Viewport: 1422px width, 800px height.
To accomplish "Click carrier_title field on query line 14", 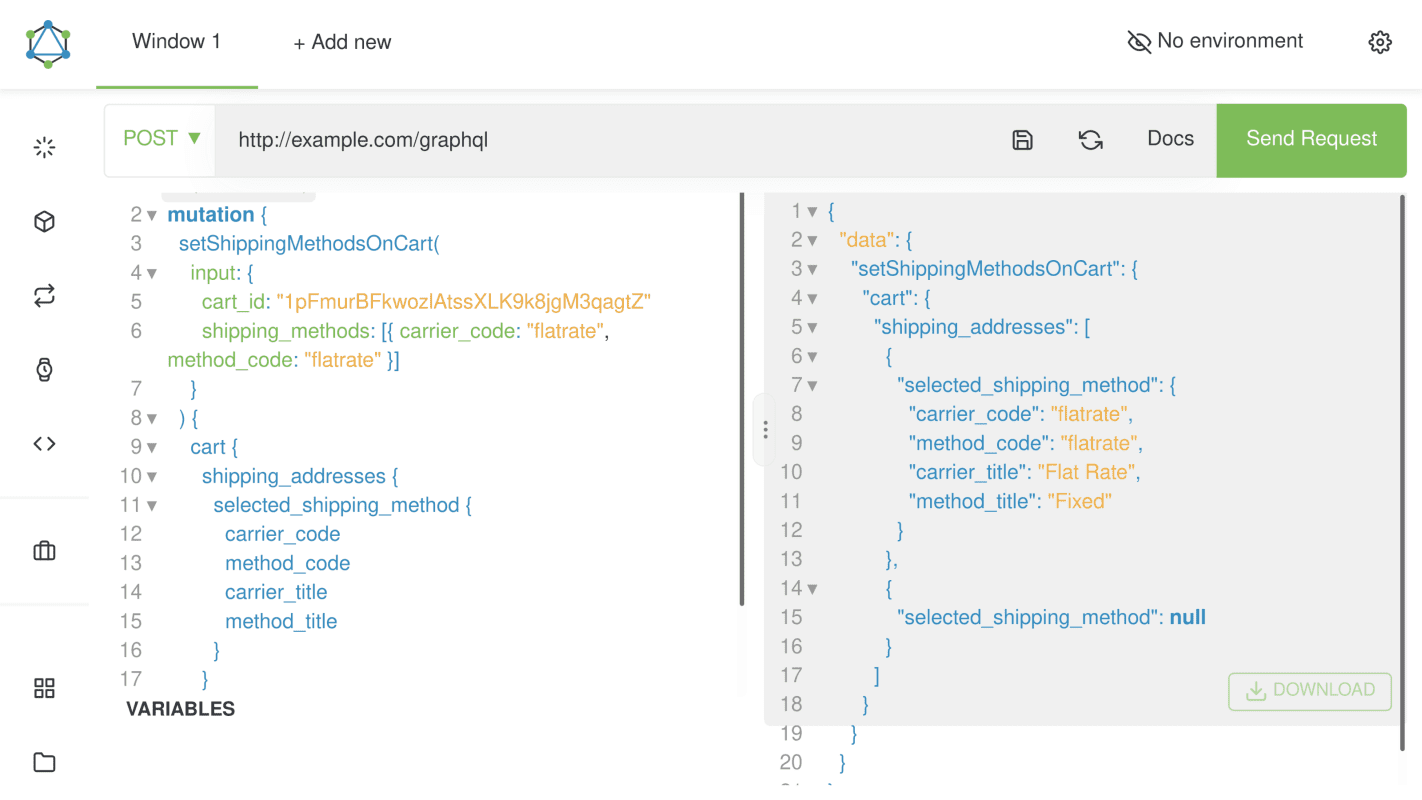I will (276, 592).
